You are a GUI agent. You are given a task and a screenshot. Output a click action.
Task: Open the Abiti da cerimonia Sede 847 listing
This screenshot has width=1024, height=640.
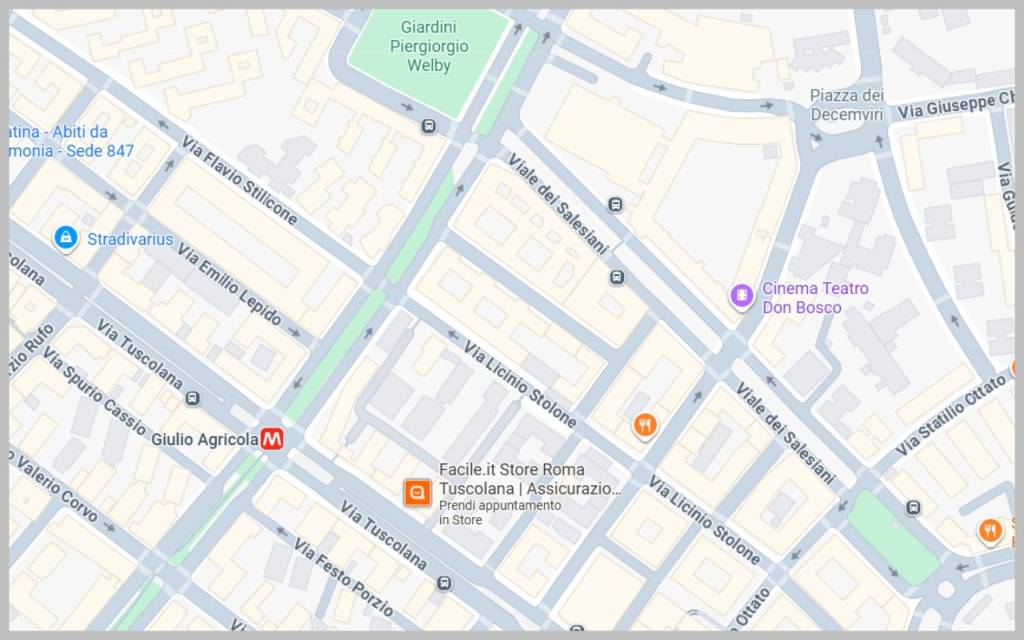point(71,141)
